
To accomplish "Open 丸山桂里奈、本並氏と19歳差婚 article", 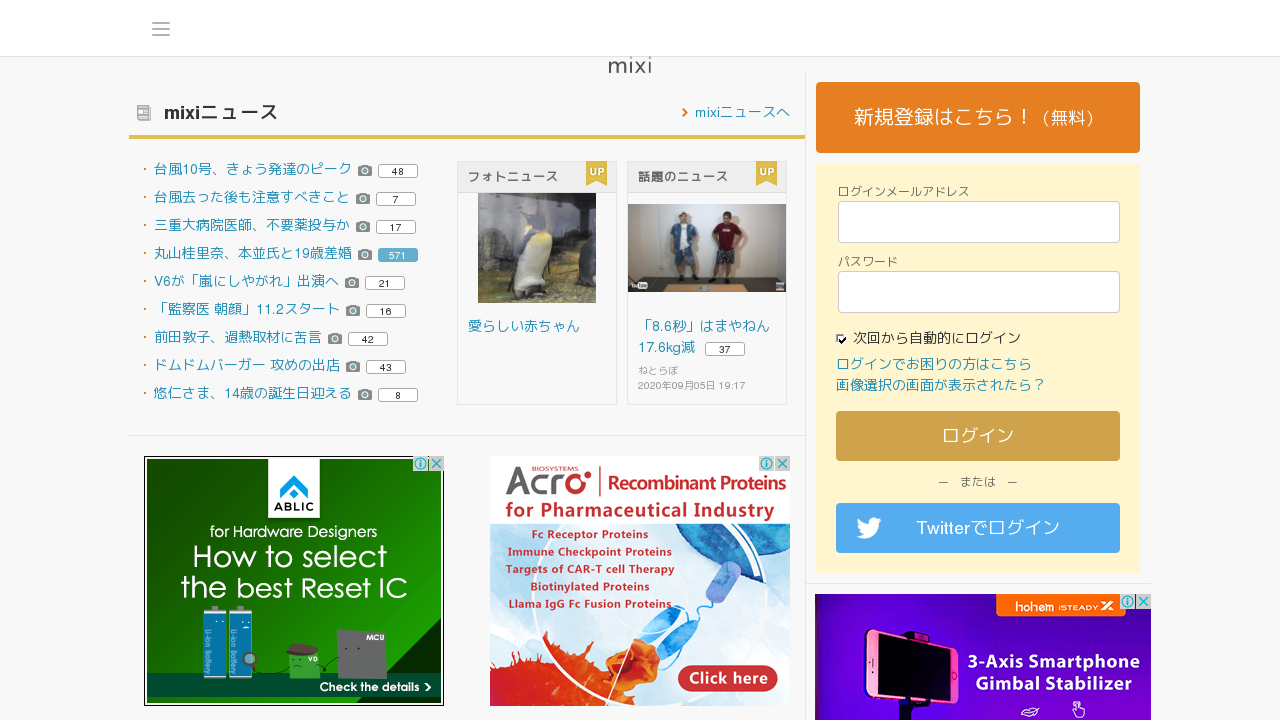I will point(253,253).
